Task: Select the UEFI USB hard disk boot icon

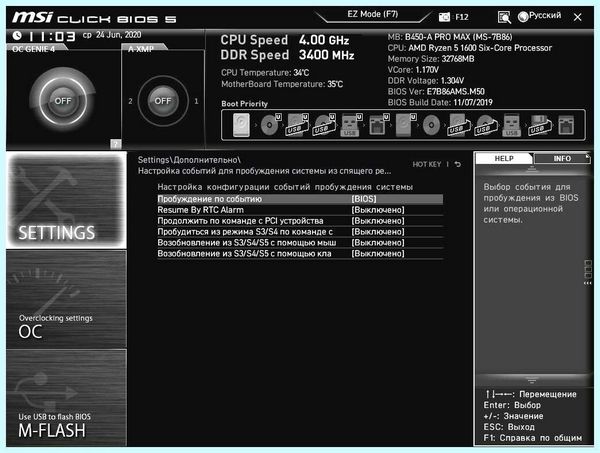Action: coord(297,125)
